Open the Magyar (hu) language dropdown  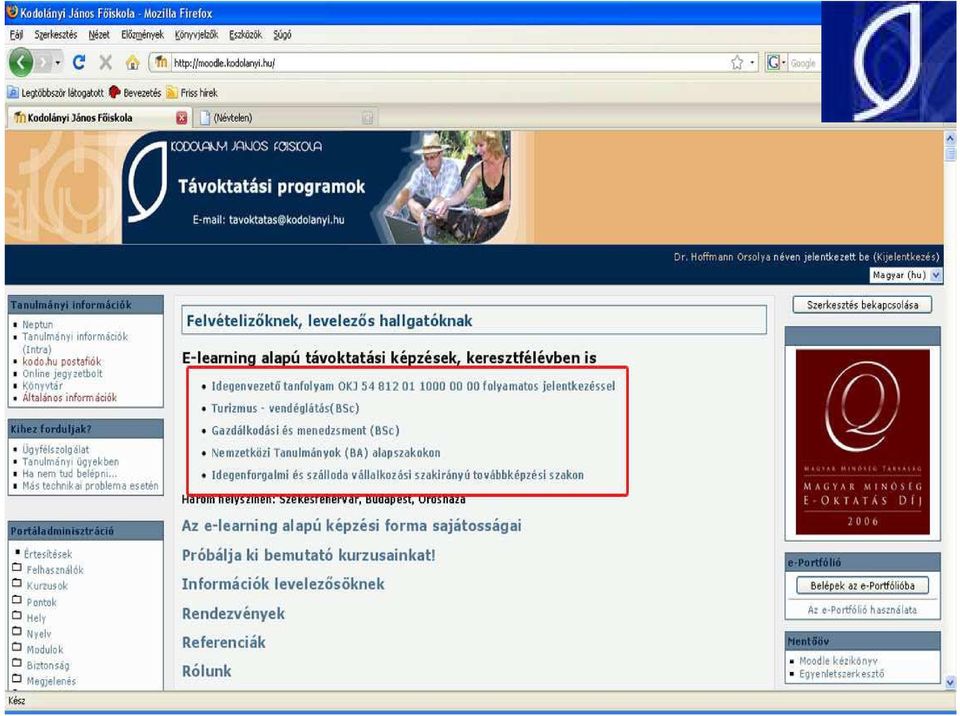point(906,276)
